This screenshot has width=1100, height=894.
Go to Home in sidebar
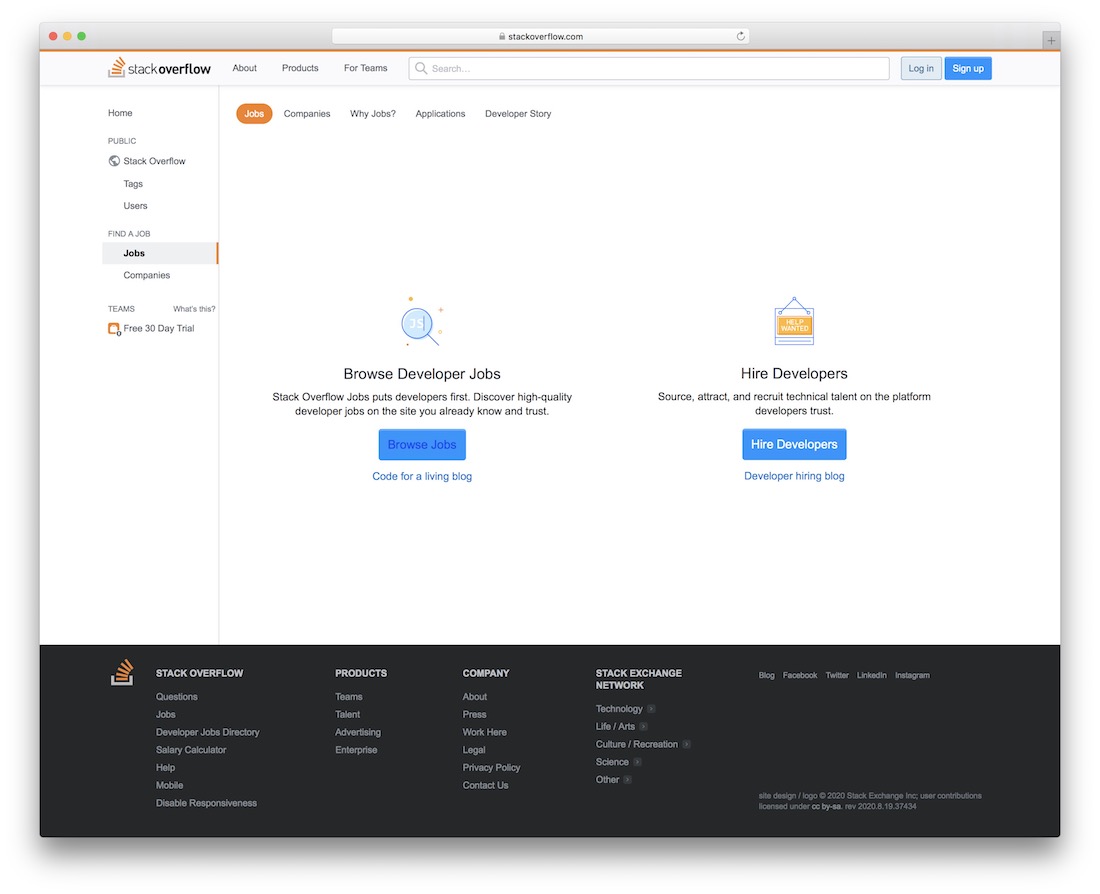click(120, 113)
